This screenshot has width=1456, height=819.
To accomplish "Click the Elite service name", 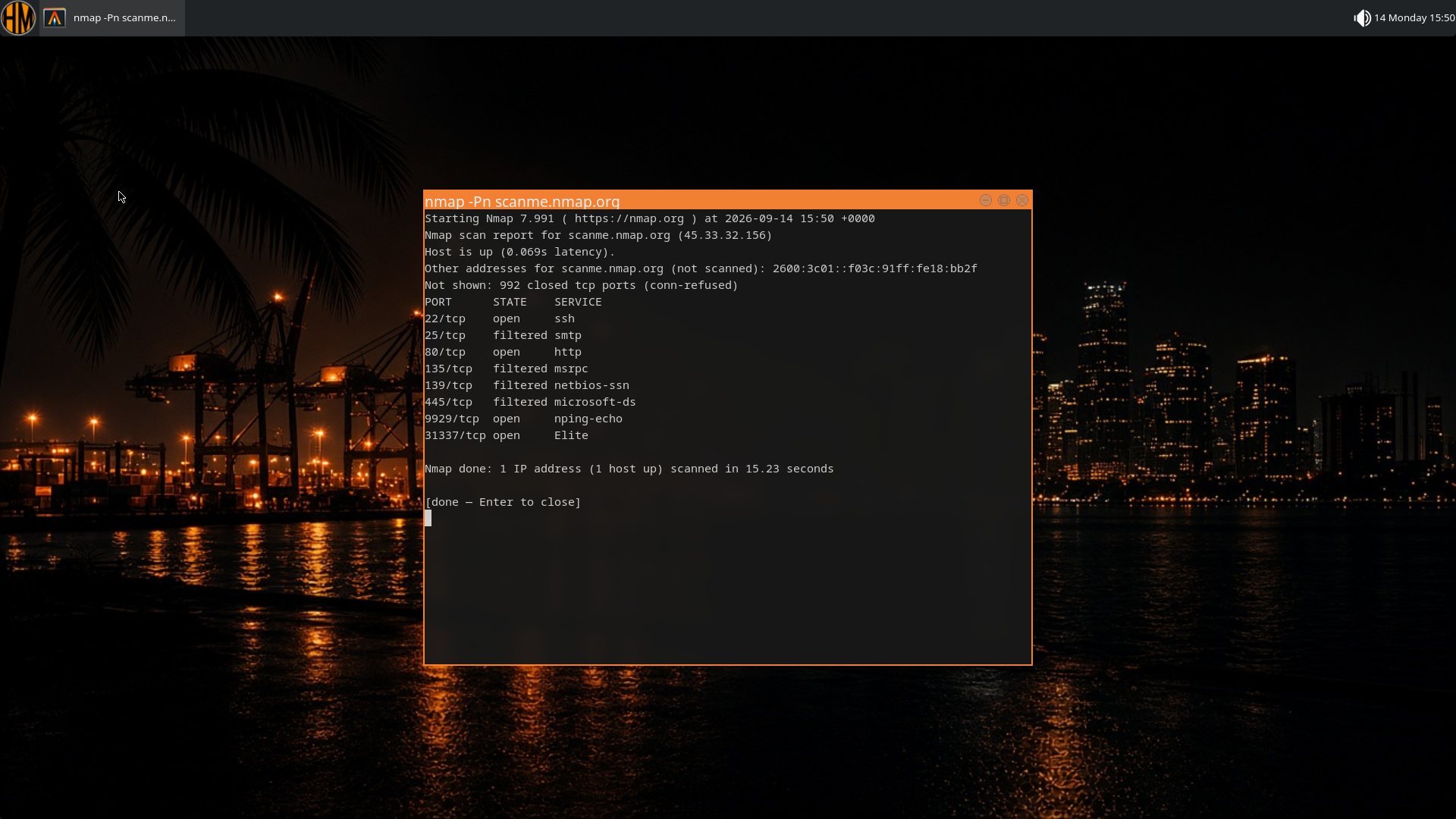I will coord(571,435).
